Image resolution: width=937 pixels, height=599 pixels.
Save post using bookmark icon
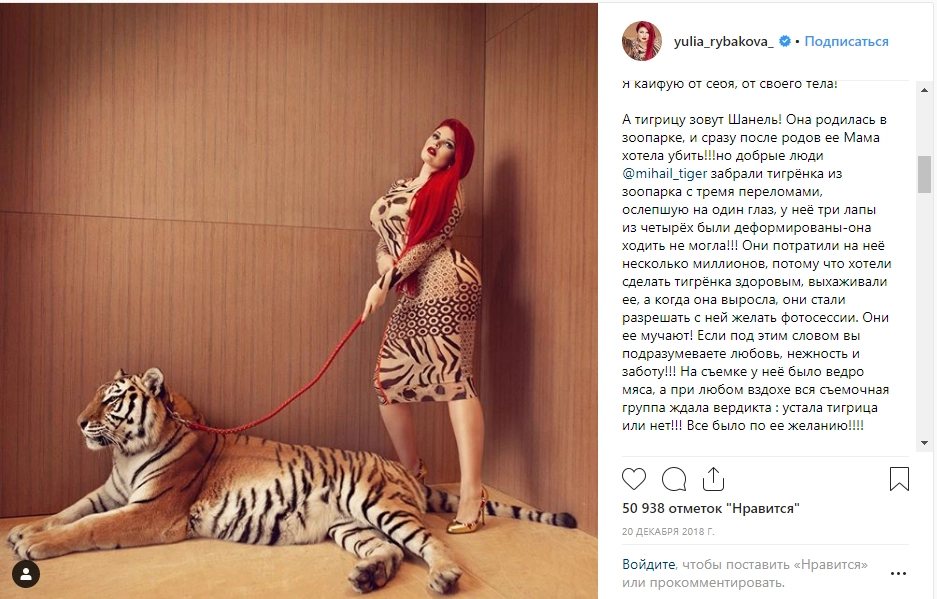pos(899,479)
